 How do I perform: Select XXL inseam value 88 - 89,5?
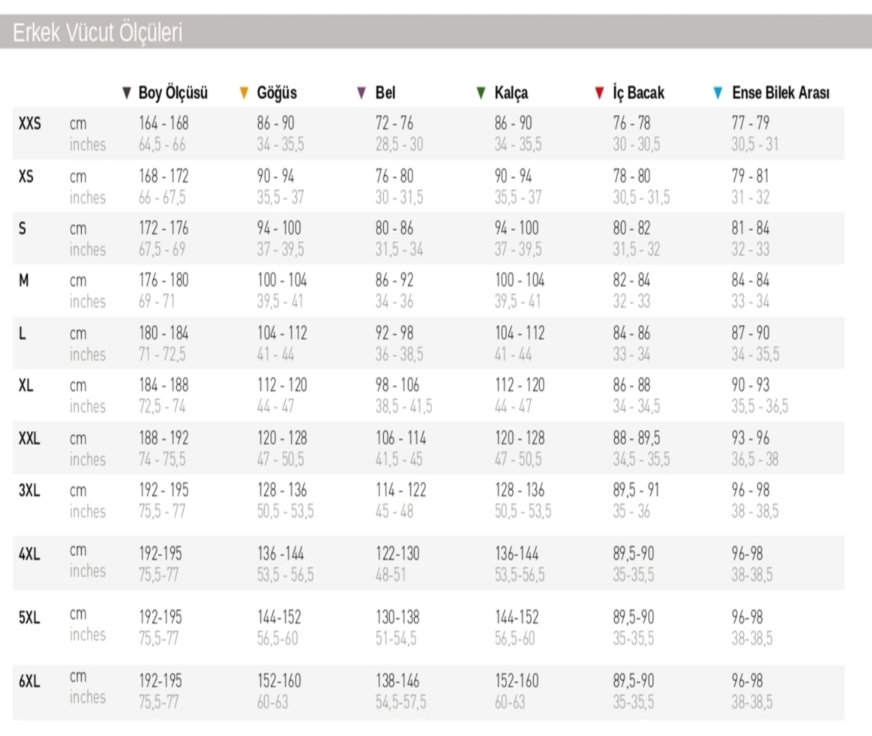[636, 438]
